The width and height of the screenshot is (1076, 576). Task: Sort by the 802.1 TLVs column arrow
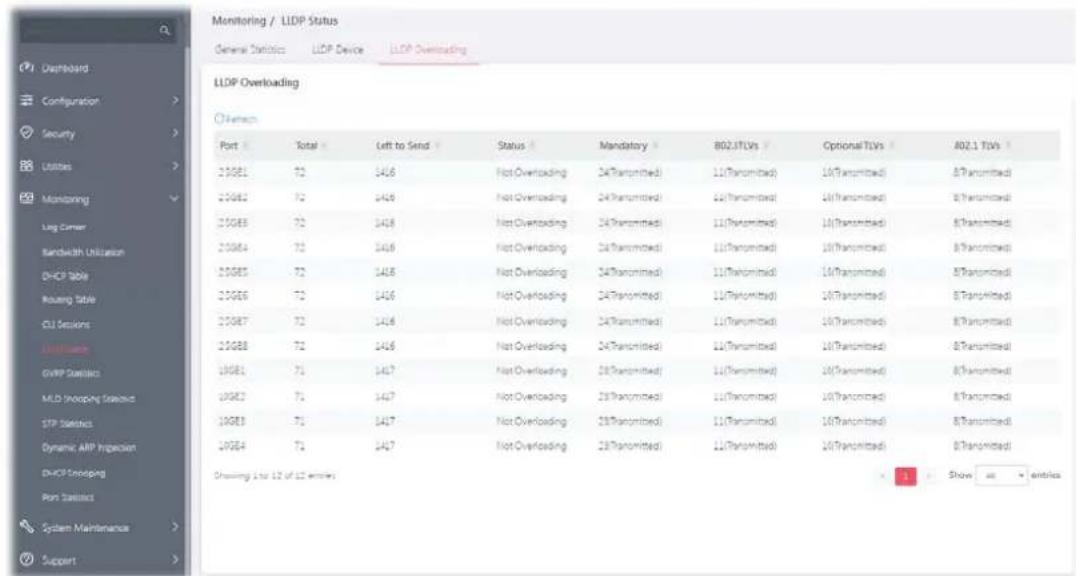(x=1009, y=146)
